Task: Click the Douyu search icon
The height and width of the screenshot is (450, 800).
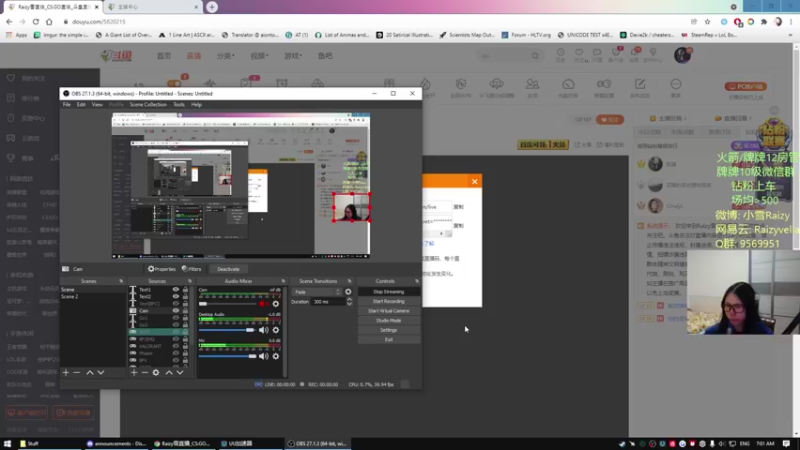Action: point(535,56)
